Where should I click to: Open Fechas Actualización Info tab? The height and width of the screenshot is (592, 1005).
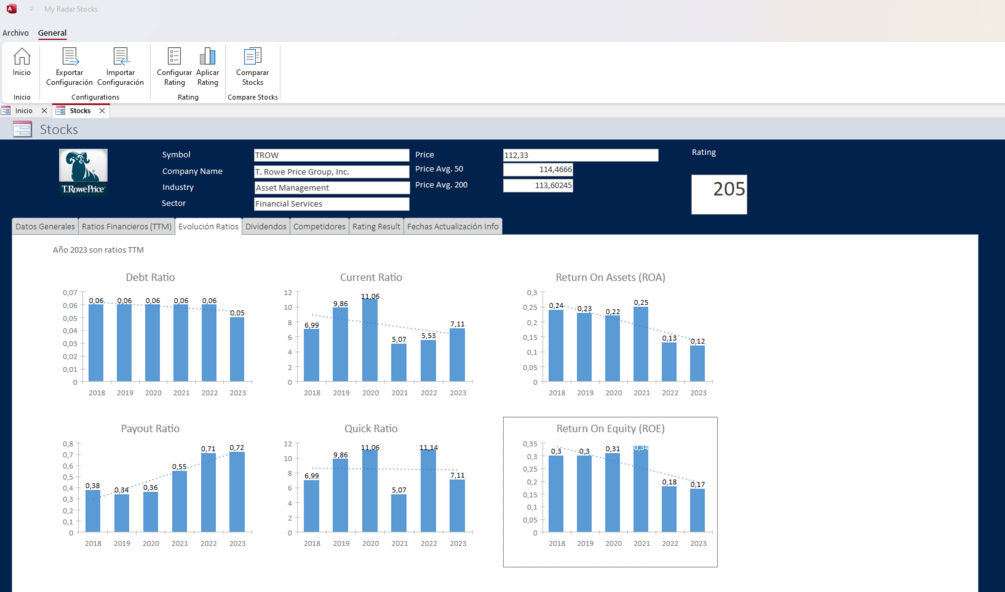453,227
